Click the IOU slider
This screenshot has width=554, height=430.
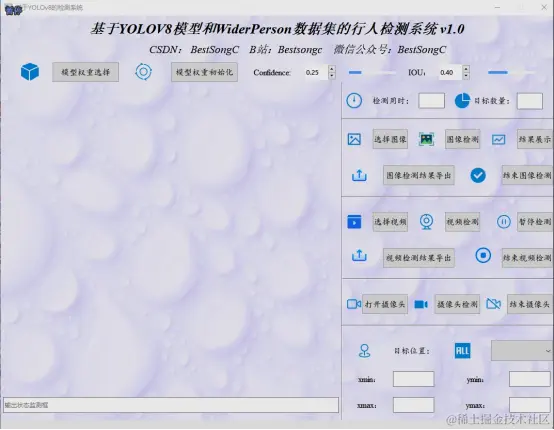(x=511, y=72)
